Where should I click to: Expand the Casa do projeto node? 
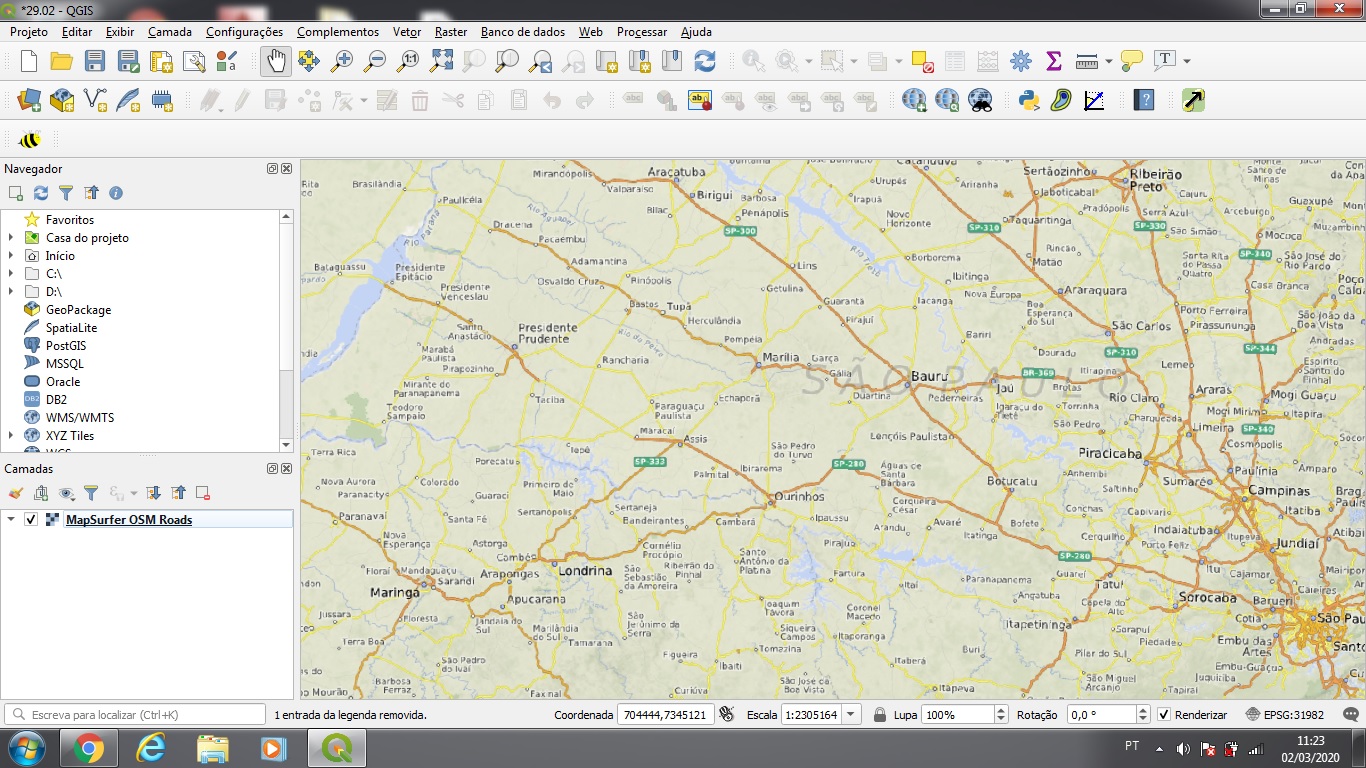pyautogui.click(x=11, y=238)
